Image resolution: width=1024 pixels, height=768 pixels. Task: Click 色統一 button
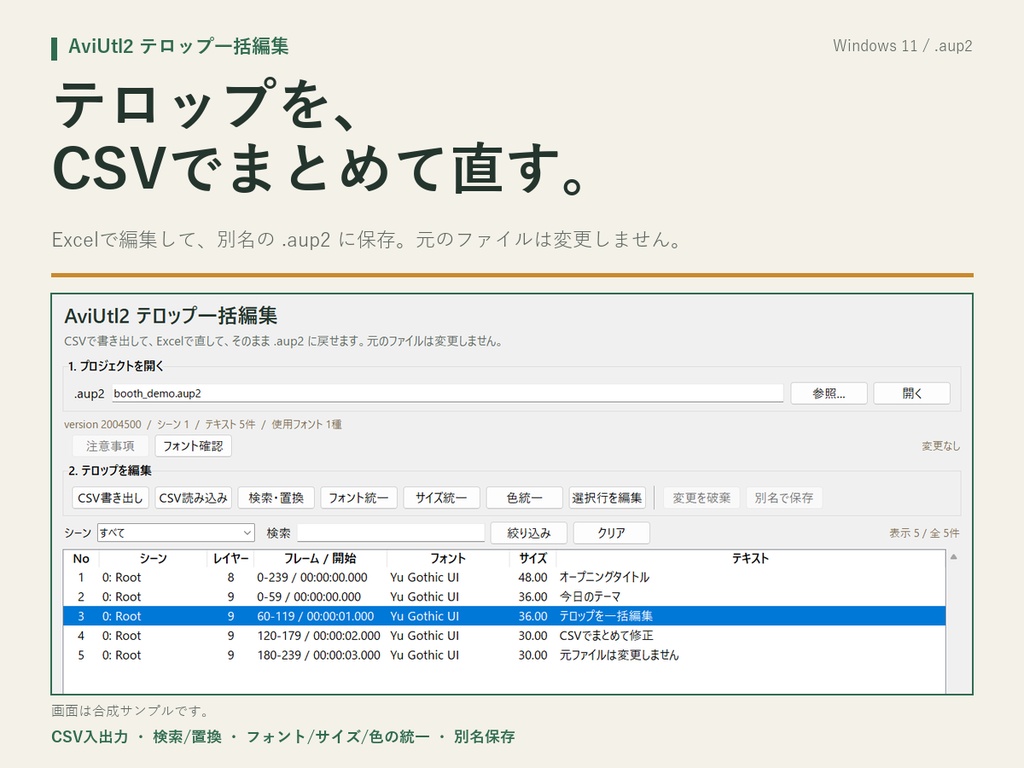click(524, 498)
